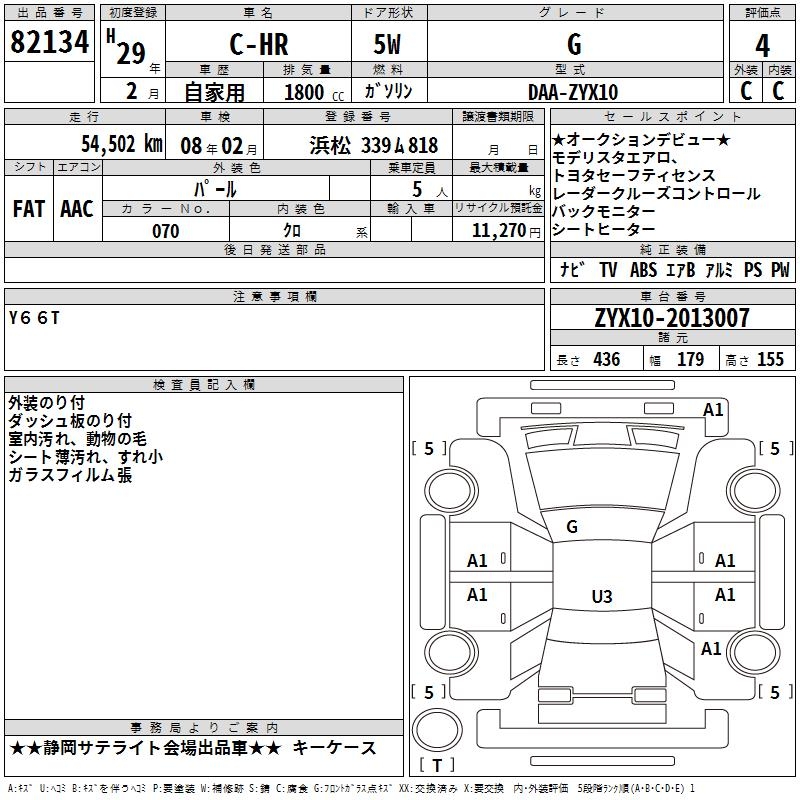Click the A1 mark on front bumper
Image resolution: width=800 pixels, height=800 pixels.
(713, 410)
